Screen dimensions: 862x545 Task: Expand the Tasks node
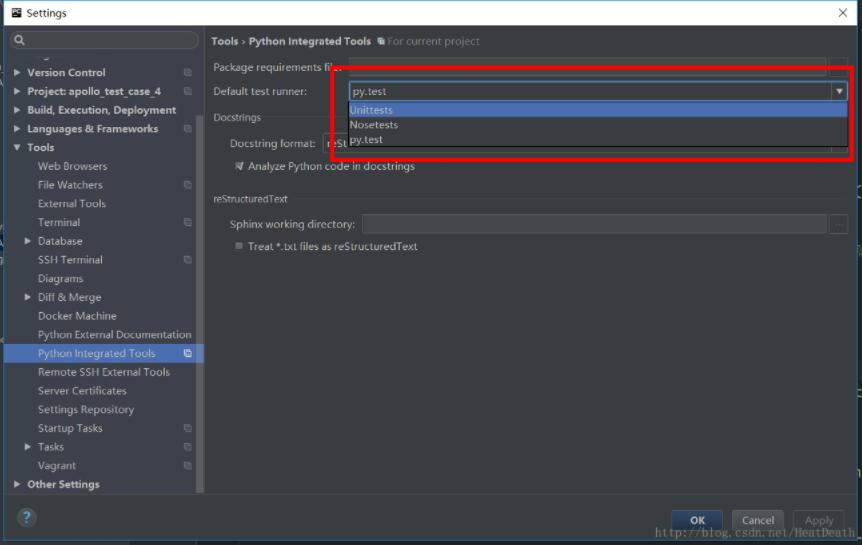27,447
